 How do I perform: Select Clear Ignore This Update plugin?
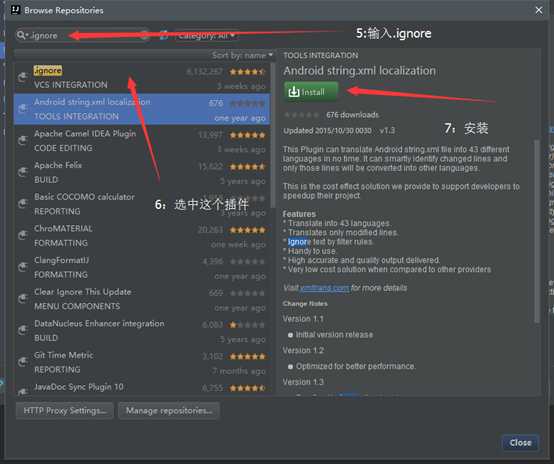142,299
